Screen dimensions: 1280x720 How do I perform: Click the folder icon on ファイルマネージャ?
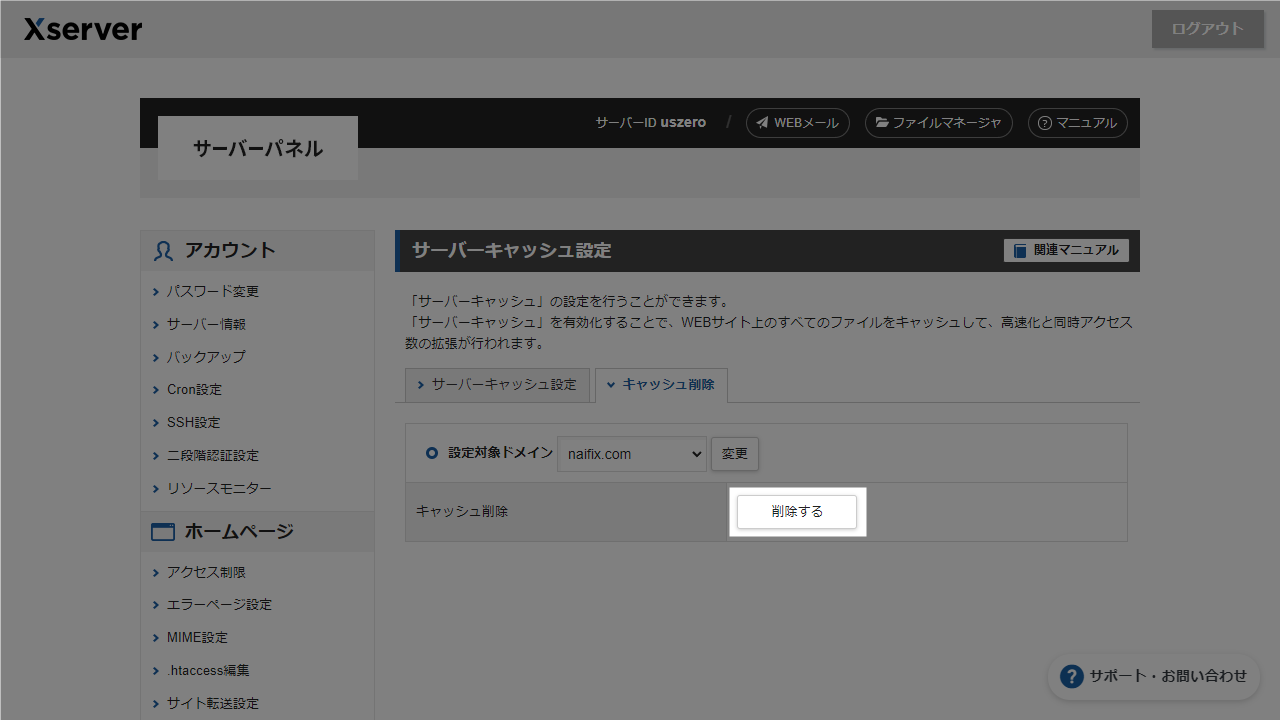[x=882, y=123]
